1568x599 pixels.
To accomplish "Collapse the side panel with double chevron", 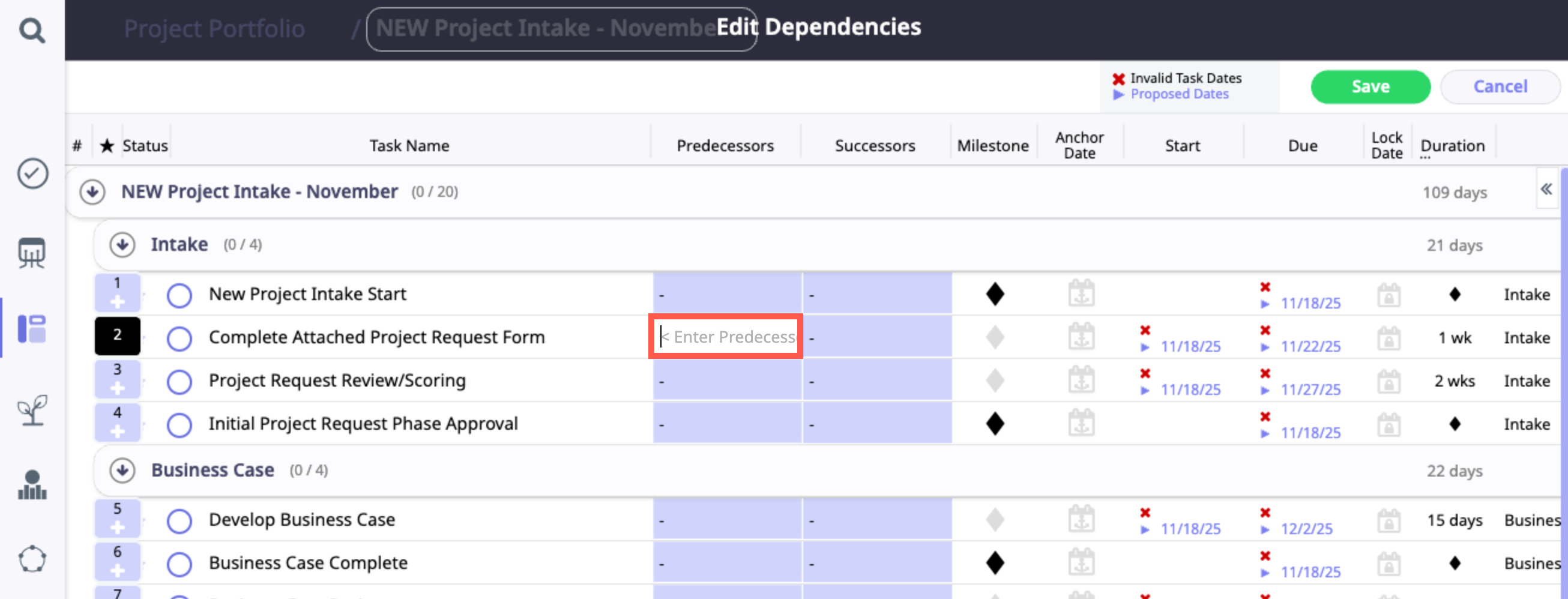I will click(x=1546, y=190).
